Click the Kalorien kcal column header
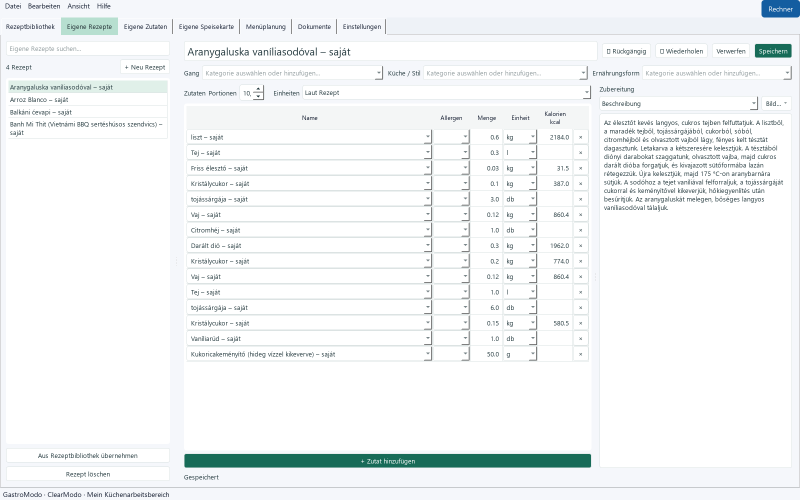 [555, 118]
